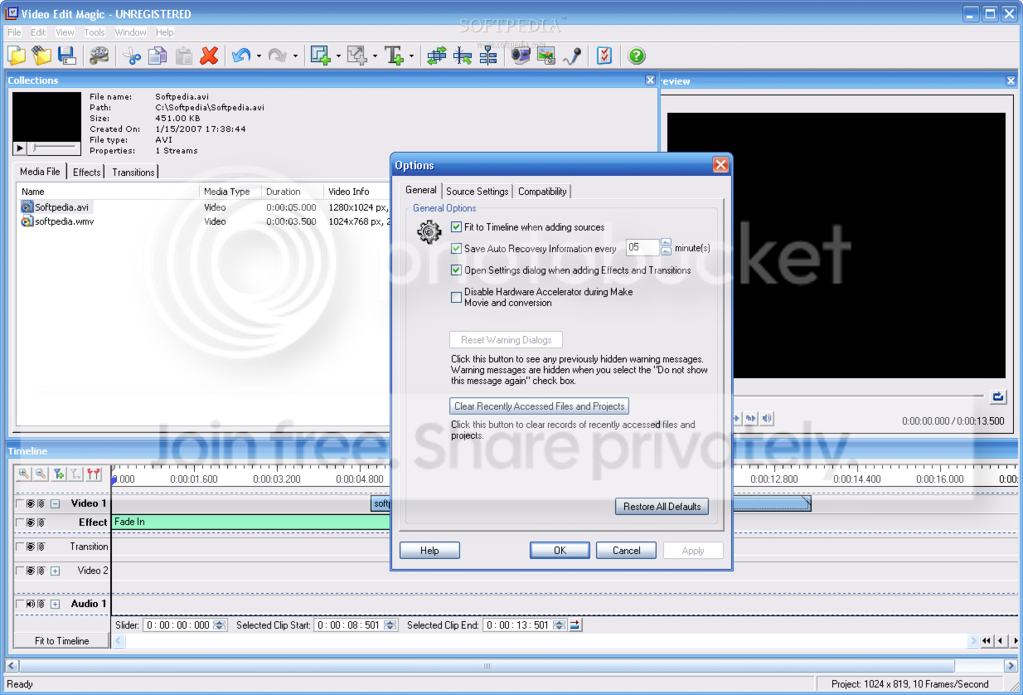Click the green arrows swap toolbar icon
Viewport: 1023px width, 695px height.
click(436, 56)
